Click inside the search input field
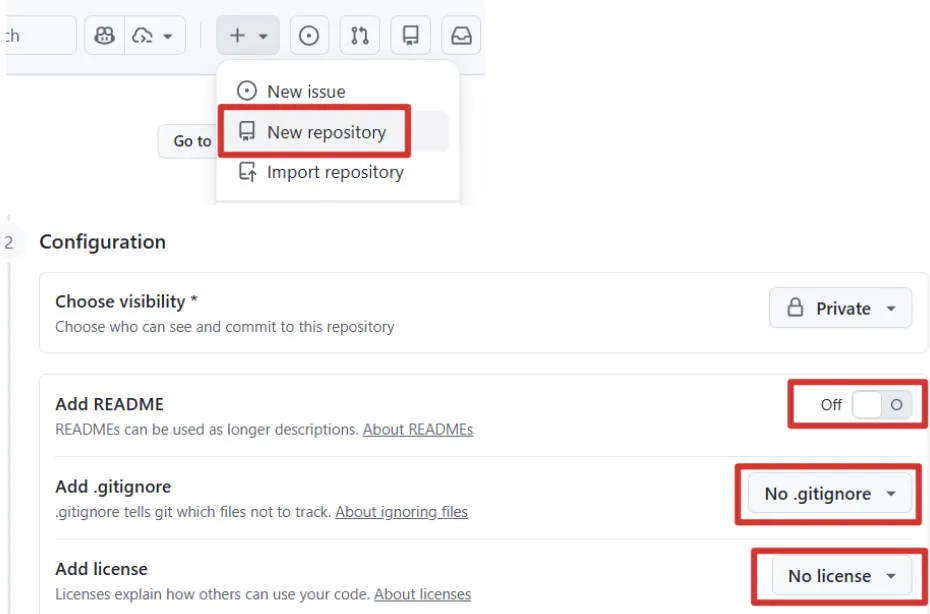The image size is (930, 614). [x=40, y=33]
